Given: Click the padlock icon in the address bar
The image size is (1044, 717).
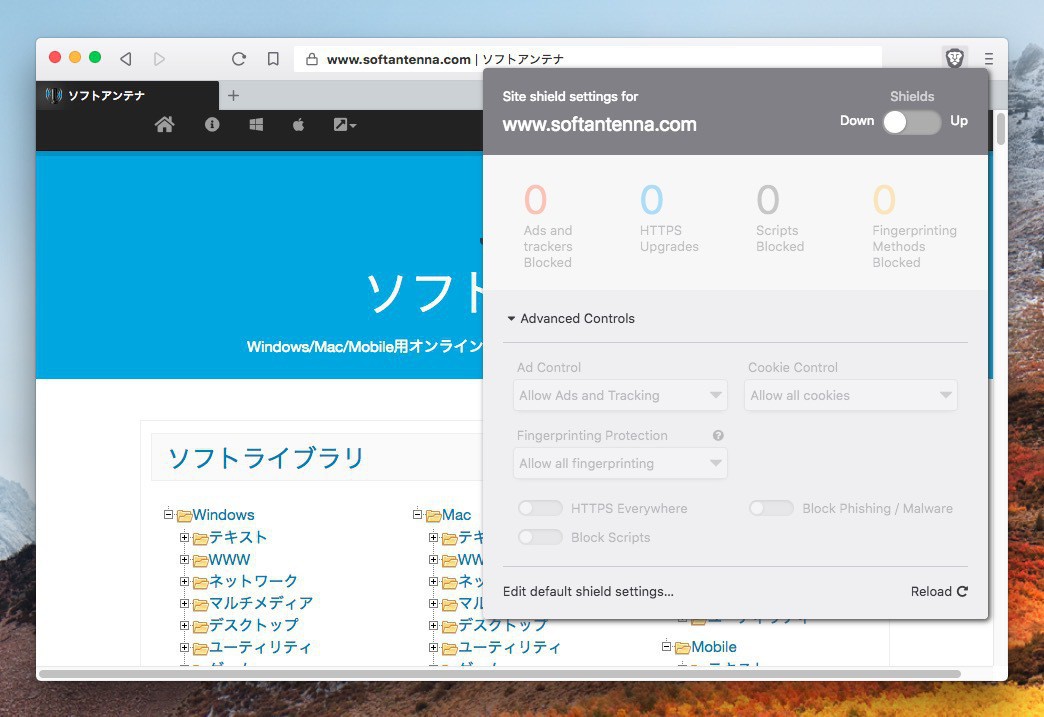Looking at the screenshot, I should tap(311, 59).
